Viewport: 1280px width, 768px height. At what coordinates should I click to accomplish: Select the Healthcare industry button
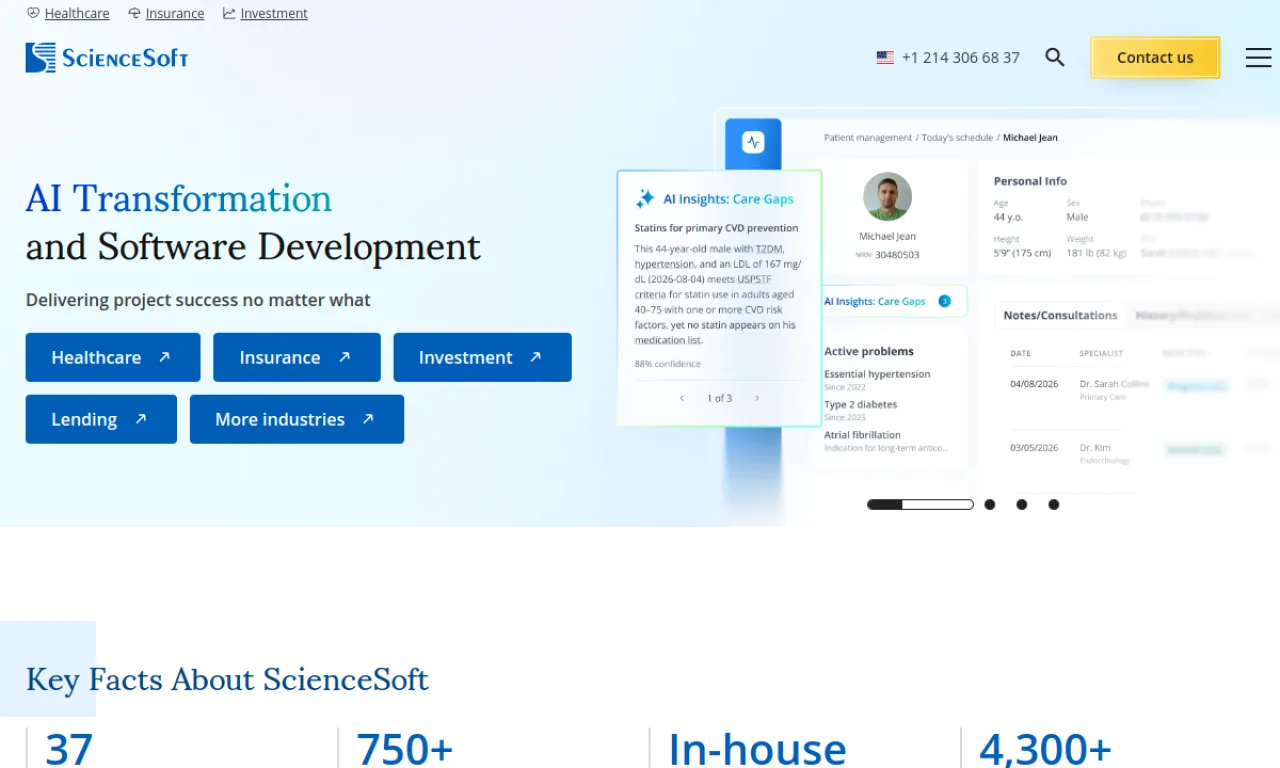pyautogui.click(x=113, y=357)
